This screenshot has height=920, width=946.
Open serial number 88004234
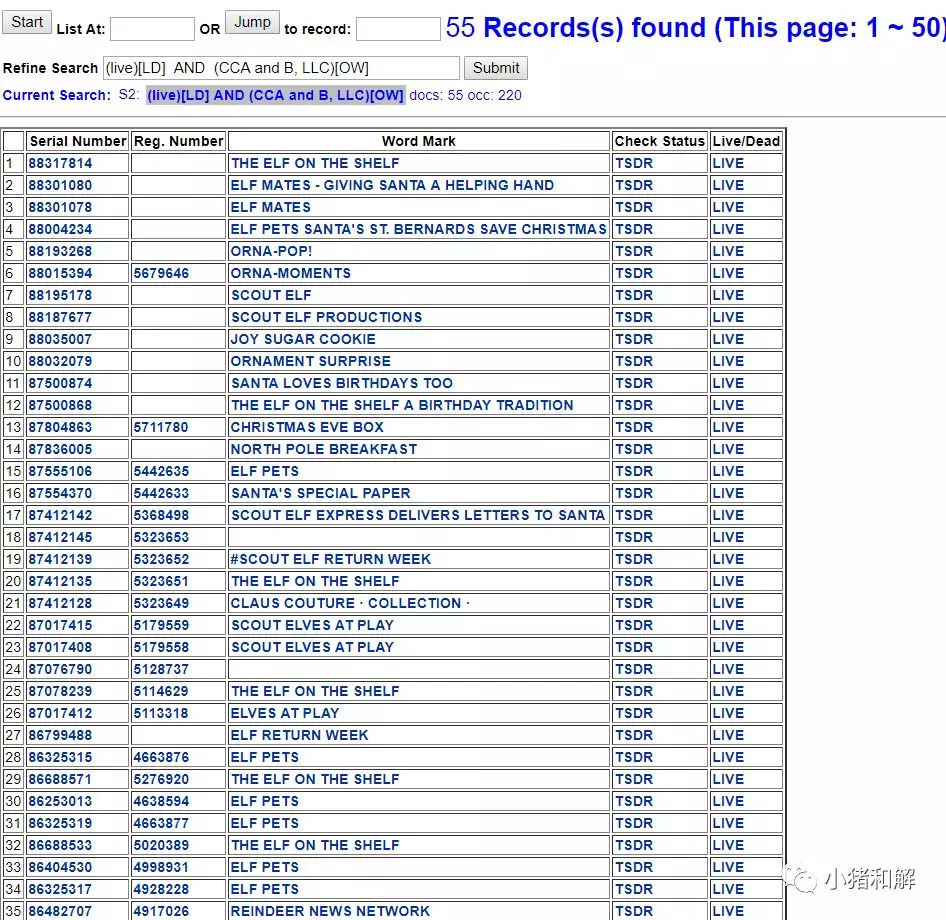pyautogui.click(x=60, y=229)
